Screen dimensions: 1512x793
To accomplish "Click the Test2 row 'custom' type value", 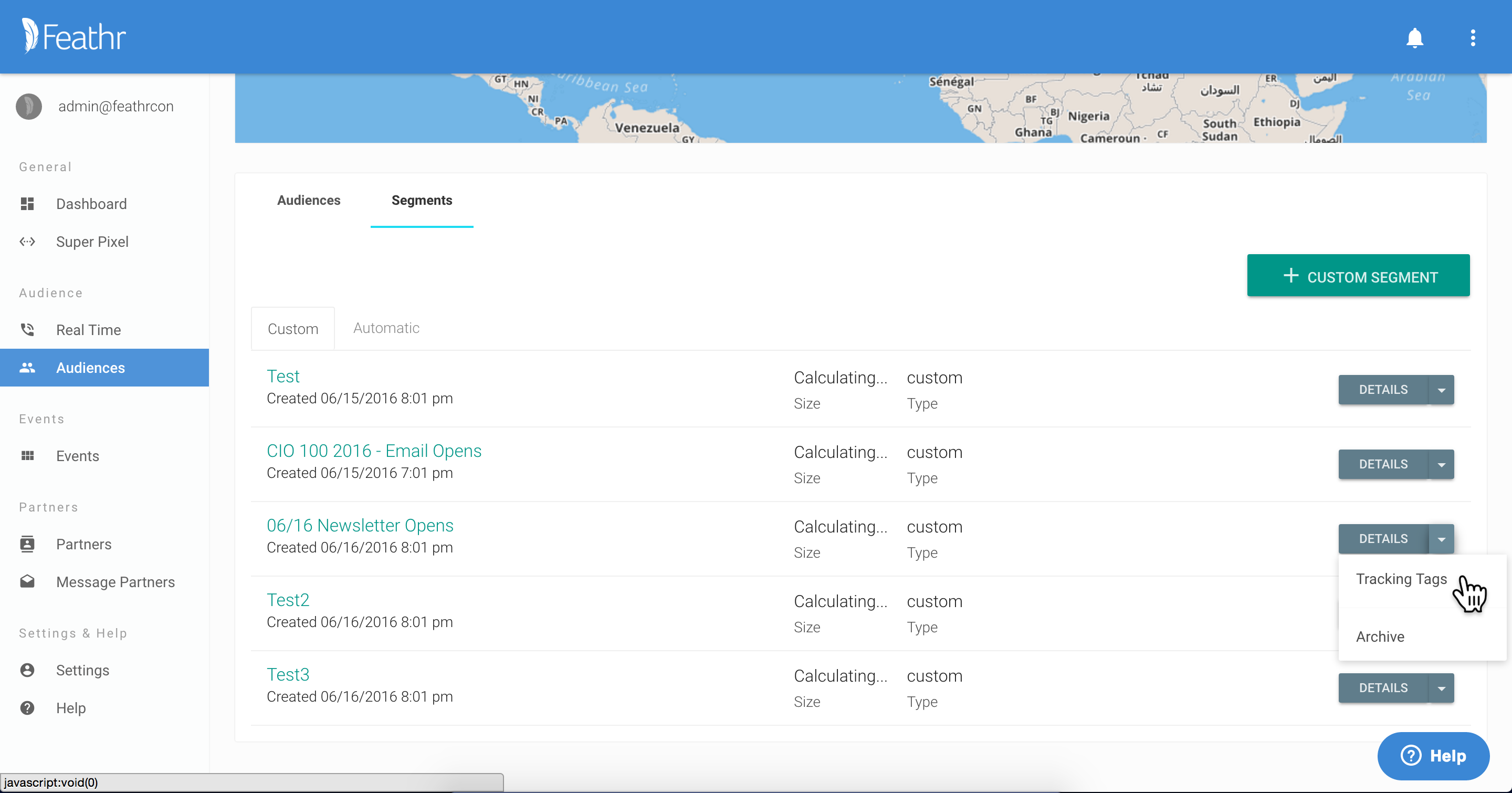I will point(934,601).
